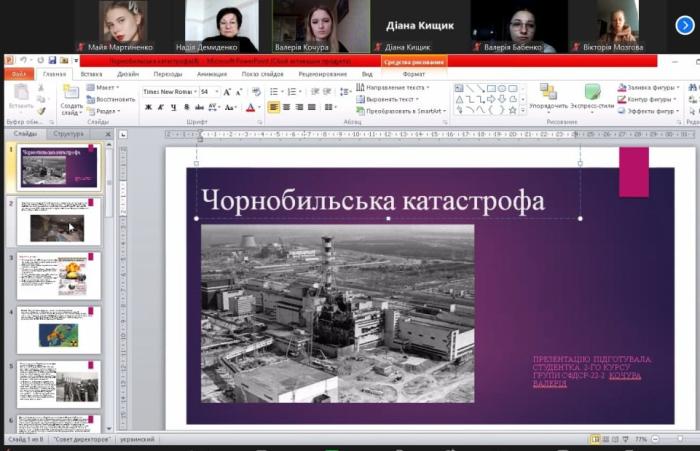Increase font size with the large A icon
Image resolution: width=700 pixels, height=451 pixels.
pyautogui.click(x=227, y=92)
